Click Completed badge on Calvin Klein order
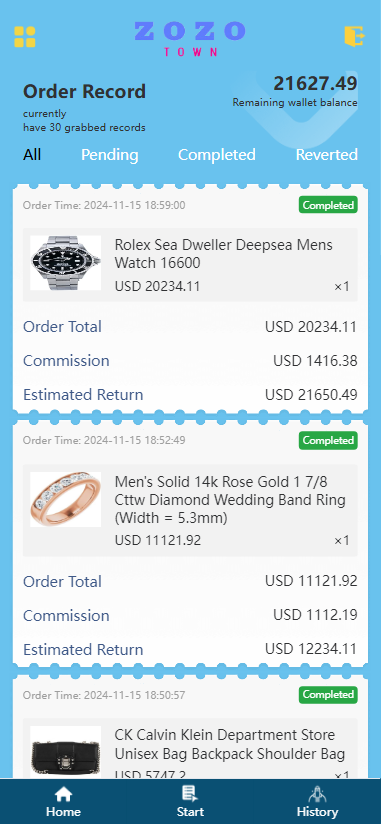The width and height of the screenshot is (381, 824). point(328,695)
